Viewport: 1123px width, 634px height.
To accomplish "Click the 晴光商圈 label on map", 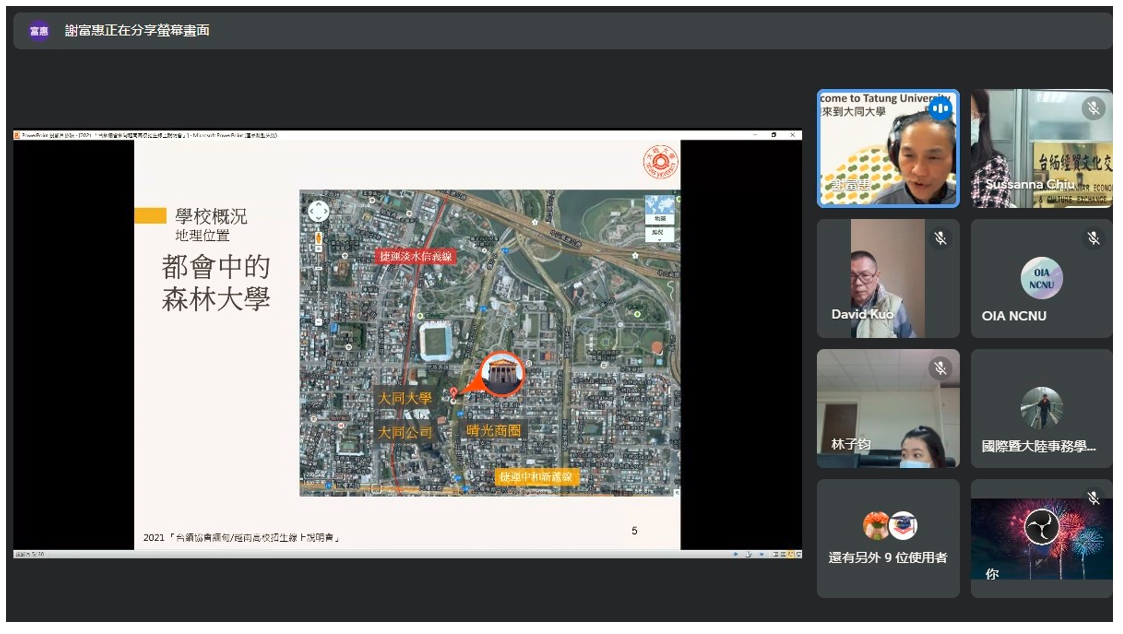I will pyautogui.click(x=493, y=430).
